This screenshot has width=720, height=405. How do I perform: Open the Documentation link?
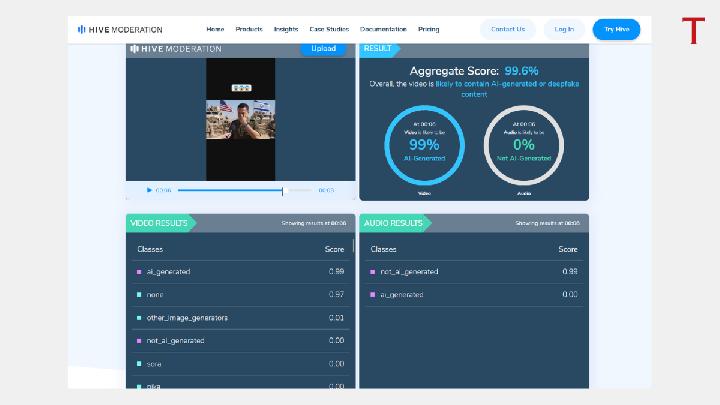(383, 30)
